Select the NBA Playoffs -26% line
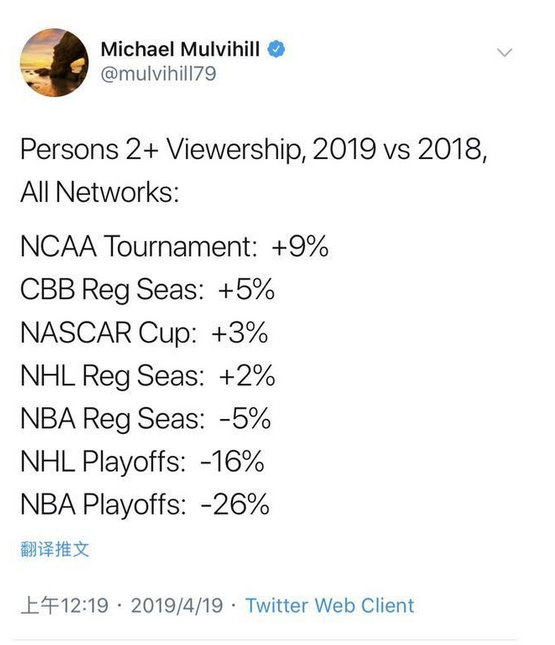This screenshot has height=645, width=555. click(145, 504)
